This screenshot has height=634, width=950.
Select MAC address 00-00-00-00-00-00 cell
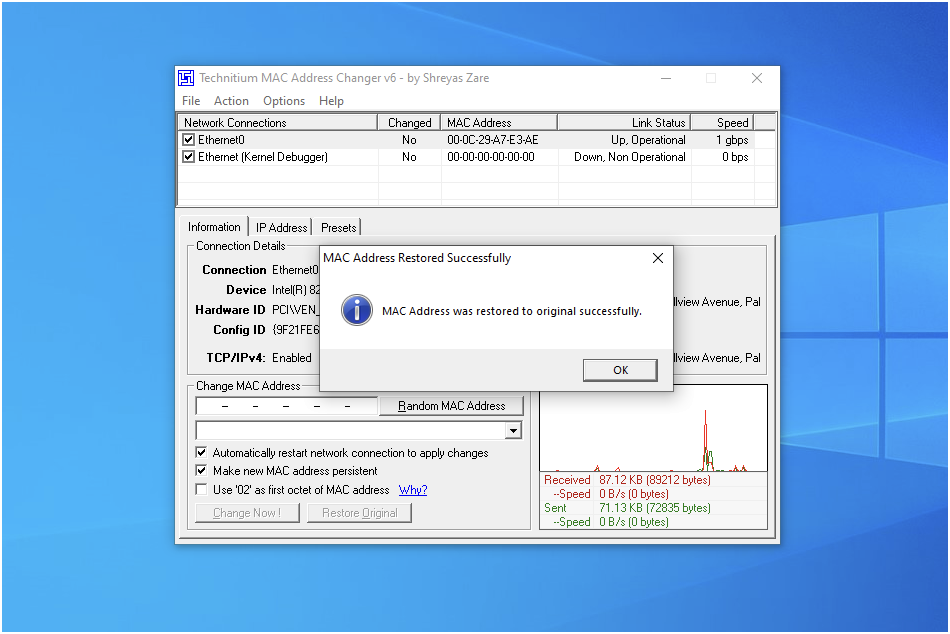[x=491, y=157]
